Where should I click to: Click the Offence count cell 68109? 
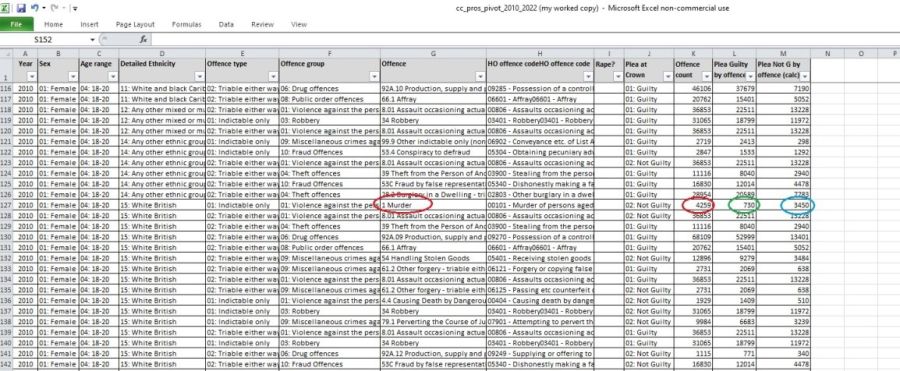click(x=693, y=237)
